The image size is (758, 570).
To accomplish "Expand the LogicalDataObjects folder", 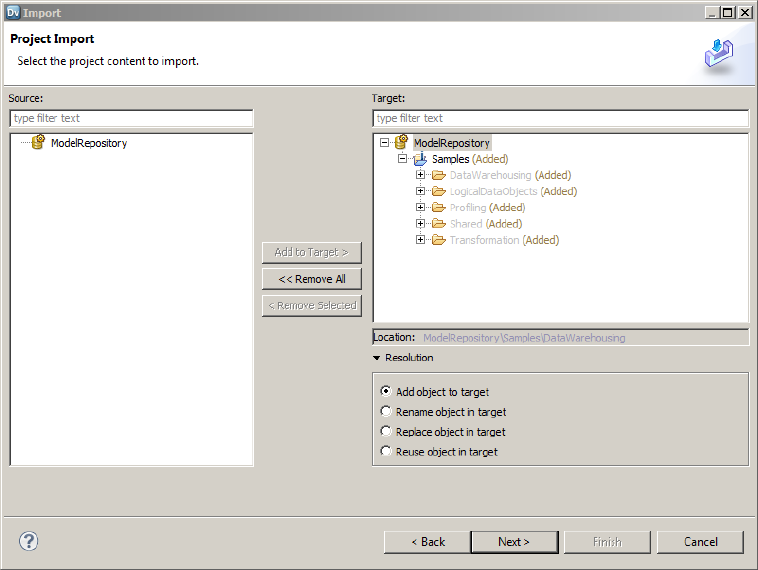I will pos(421,191).
